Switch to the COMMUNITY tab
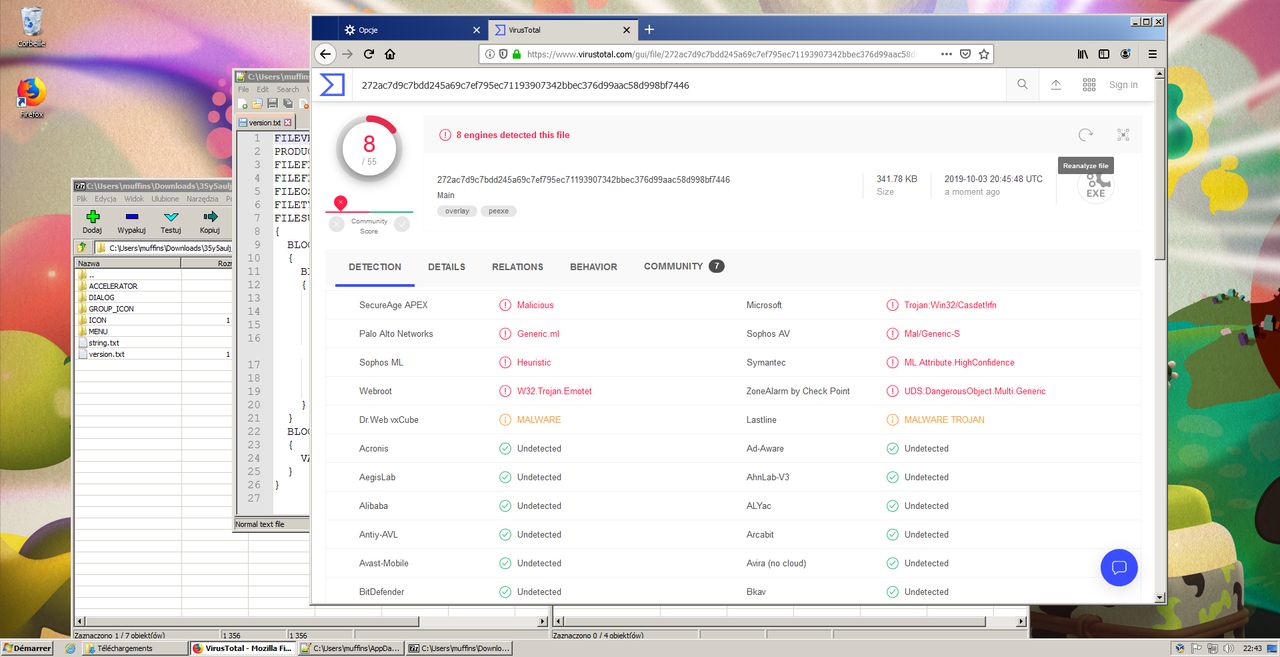Viewport: 1280px width, 657px height. pyautogui.click(x=673, y=266)
